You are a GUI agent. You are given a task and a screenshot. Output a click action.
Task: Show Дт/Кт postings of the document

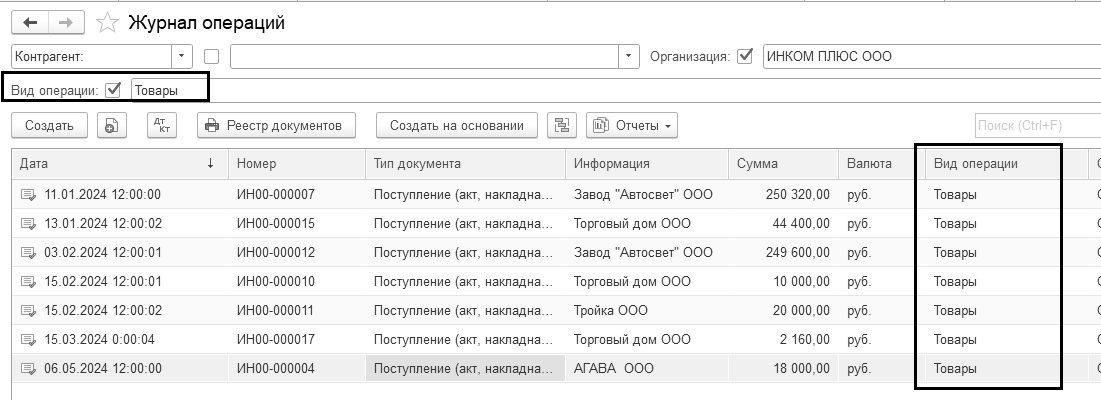click(x=162, y=126)
